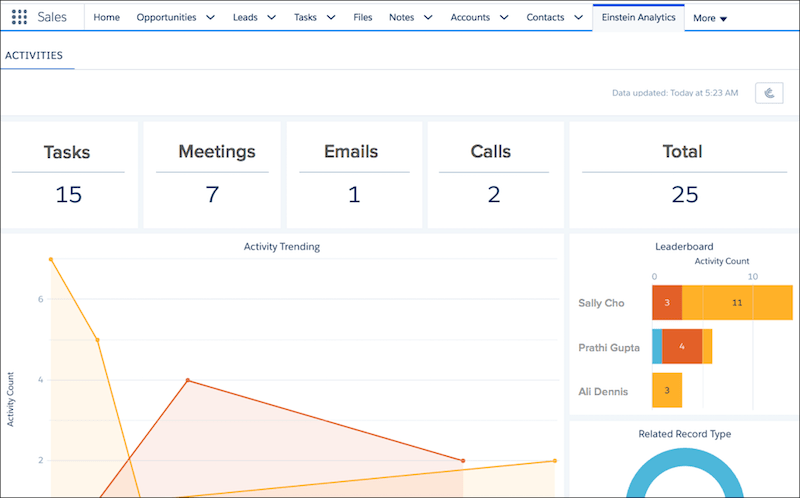Click the Calls count 2
The image size is (800, 498).
tap(494, 195)
